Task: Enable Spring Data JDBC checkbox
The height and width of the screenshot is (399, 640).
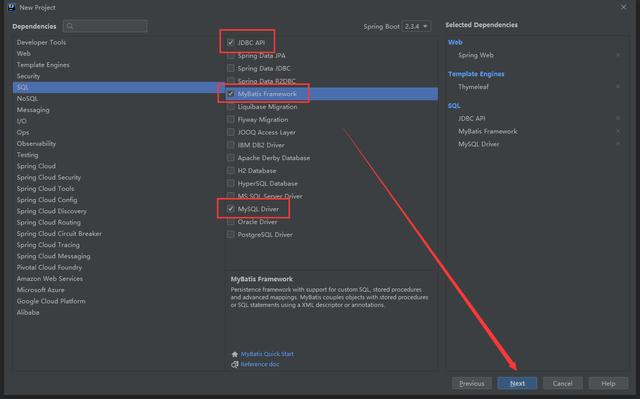Action: click(231, 68)
